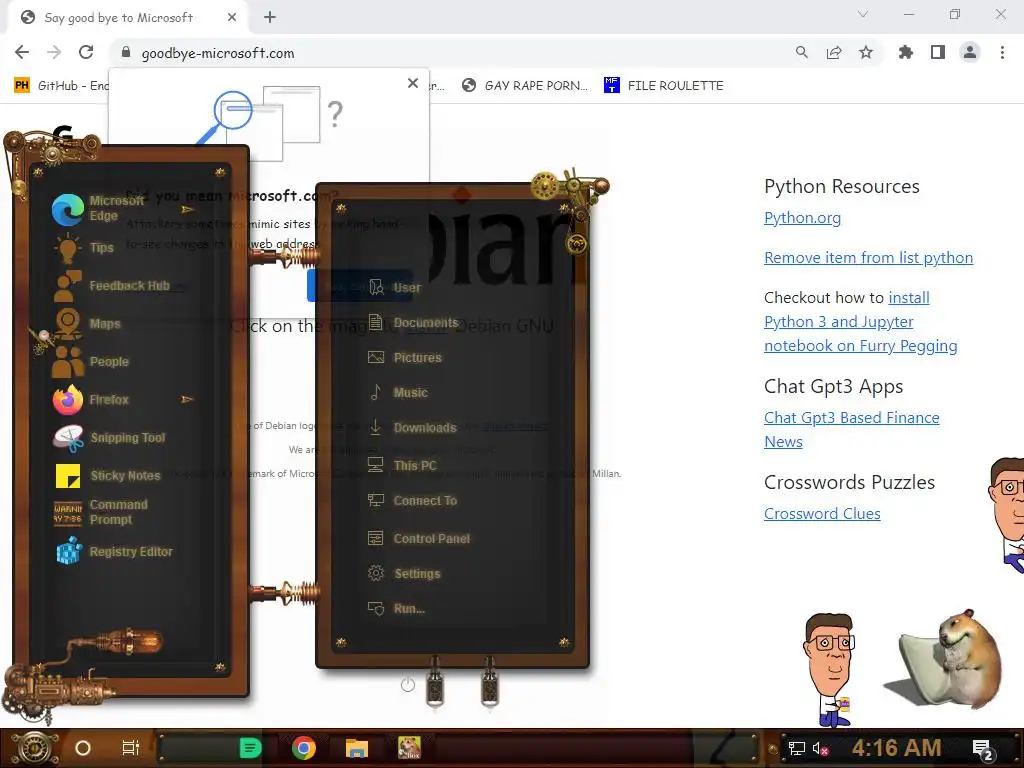Open Python.org link
Image resolution: width=1024 pixels, height=768 pixels.
pos(803,218)
